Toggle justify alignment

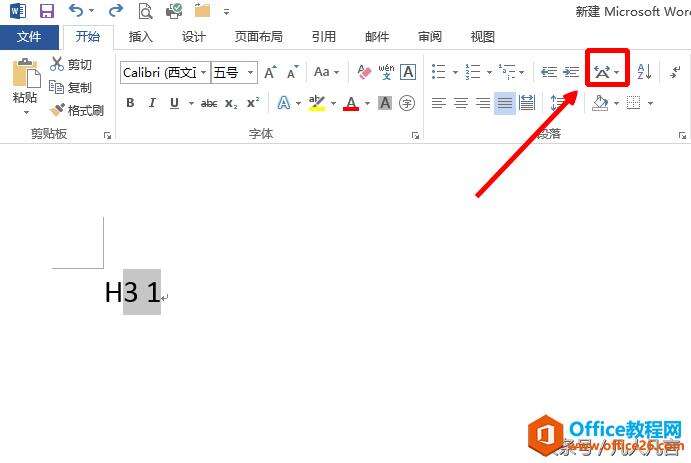505,103
